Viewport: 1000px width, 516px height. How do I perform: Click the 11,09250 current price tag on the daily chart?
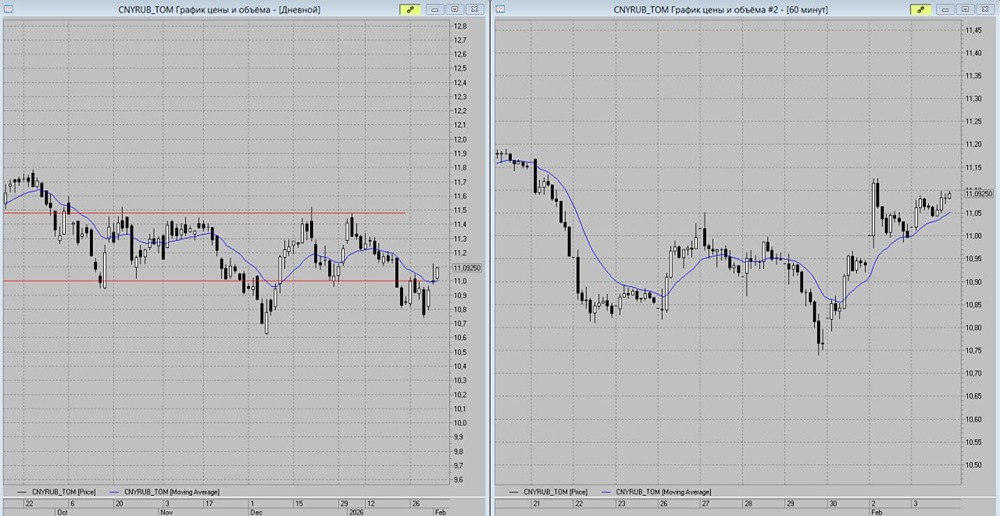tap(467, 269)
